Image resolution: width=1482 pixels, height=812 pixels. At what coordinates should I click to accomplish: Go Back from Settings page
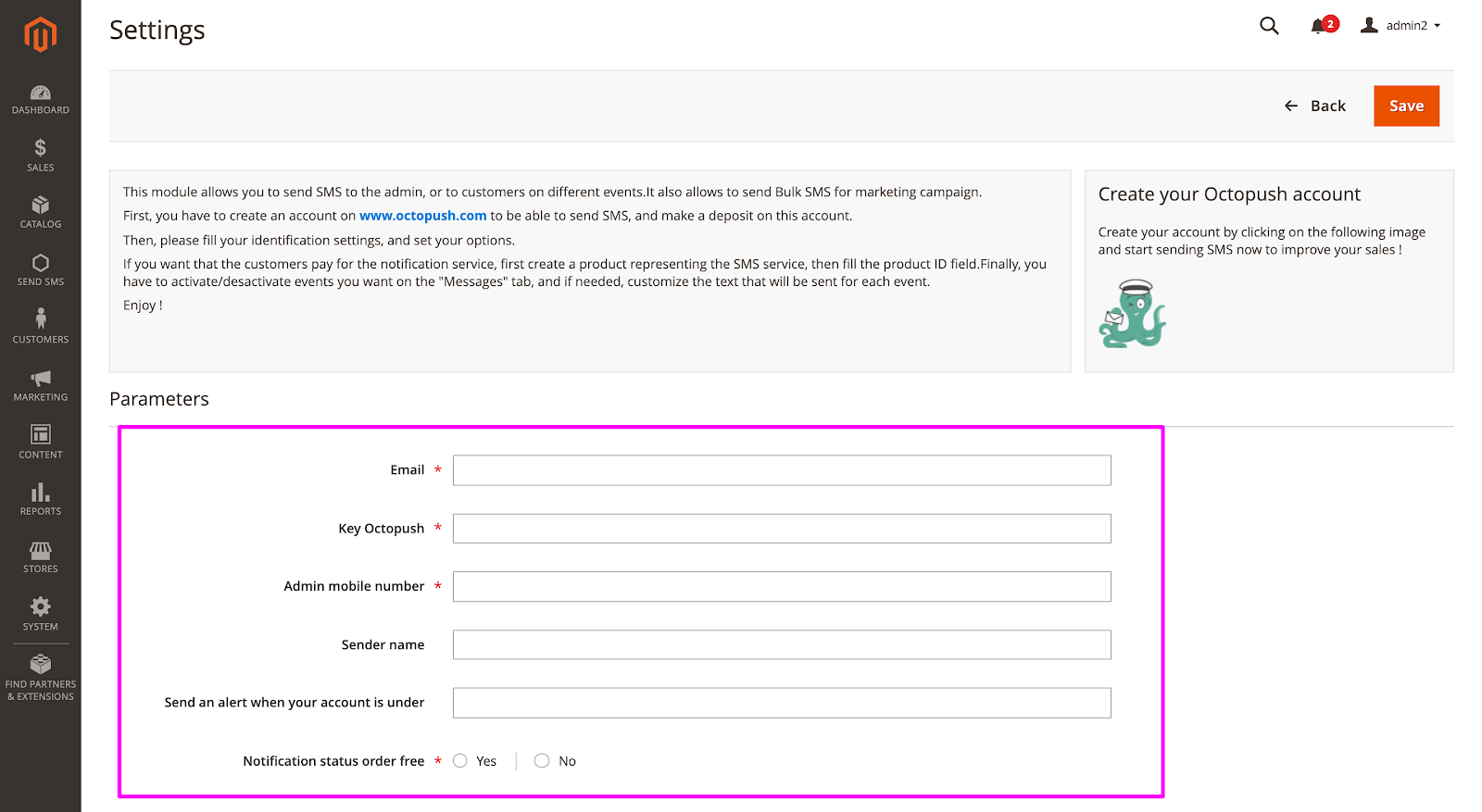[1315, 106]
